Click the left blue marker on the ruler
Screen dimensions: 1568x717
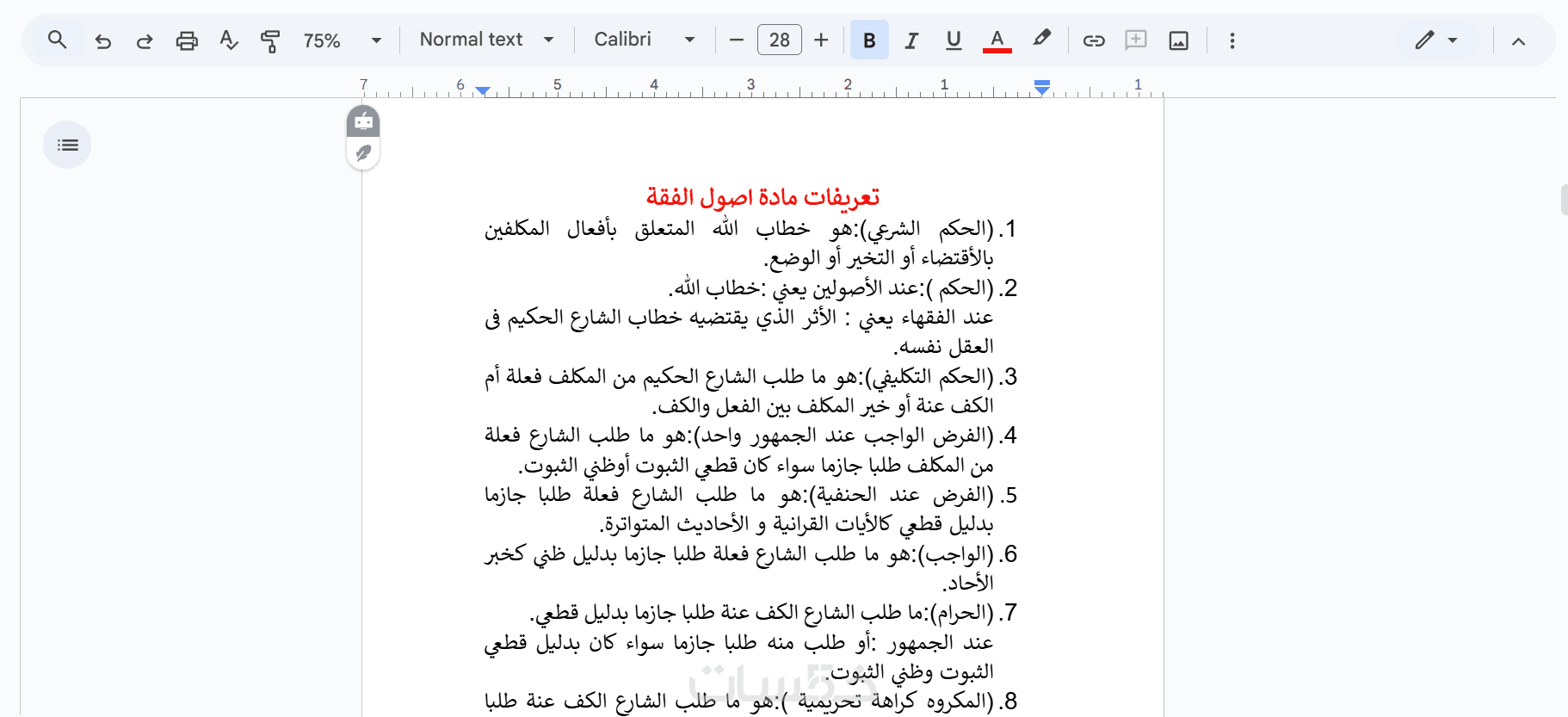(x=483, y=90)
